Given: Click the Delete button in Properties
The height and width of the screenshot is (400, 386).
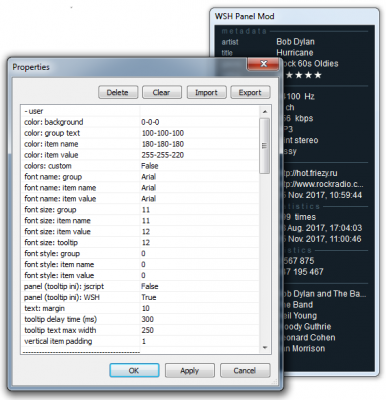Looking at the screenshot, I should click(118, 92).
